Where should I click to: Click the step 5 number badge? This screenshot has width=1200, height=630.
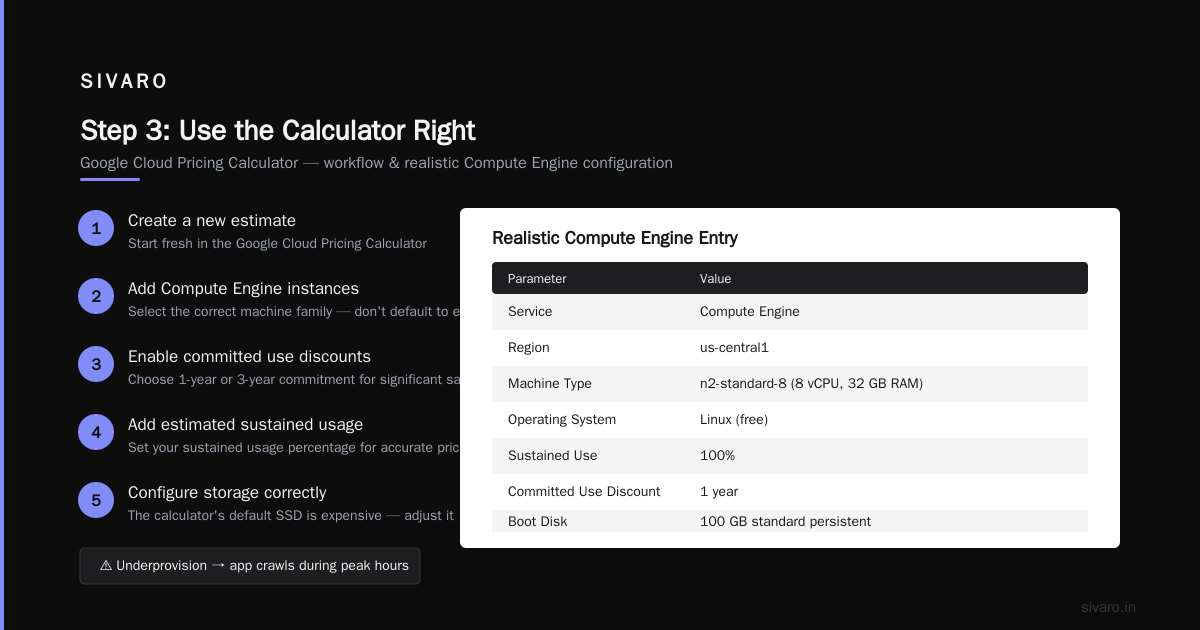[x=96, y=500]
